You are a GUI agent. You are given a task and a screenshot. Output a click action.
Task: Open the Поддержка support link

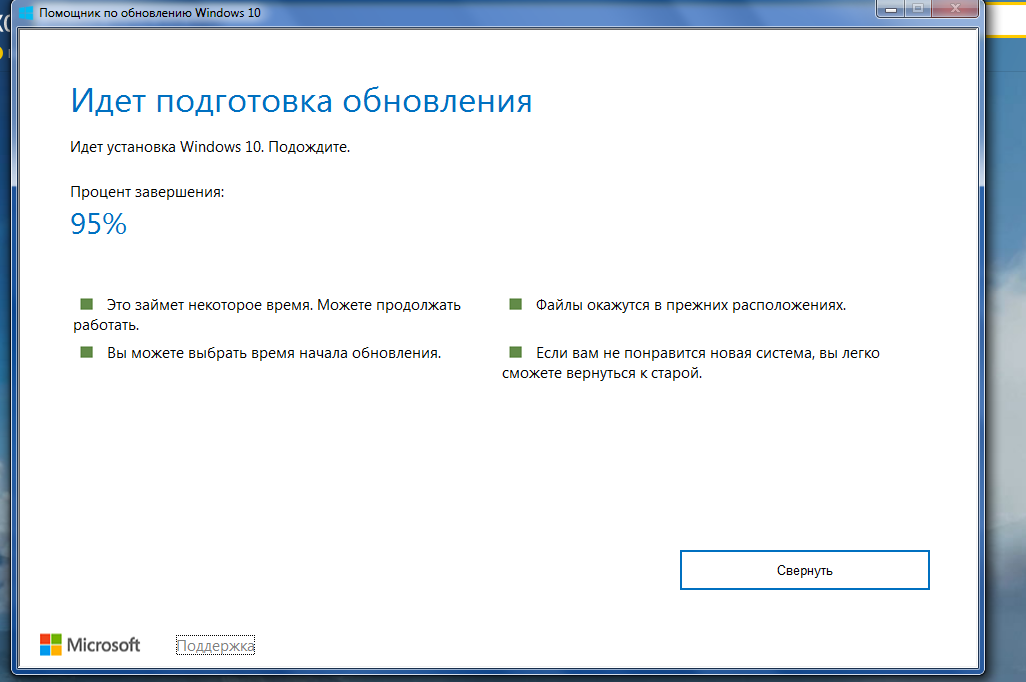point(215,645)
